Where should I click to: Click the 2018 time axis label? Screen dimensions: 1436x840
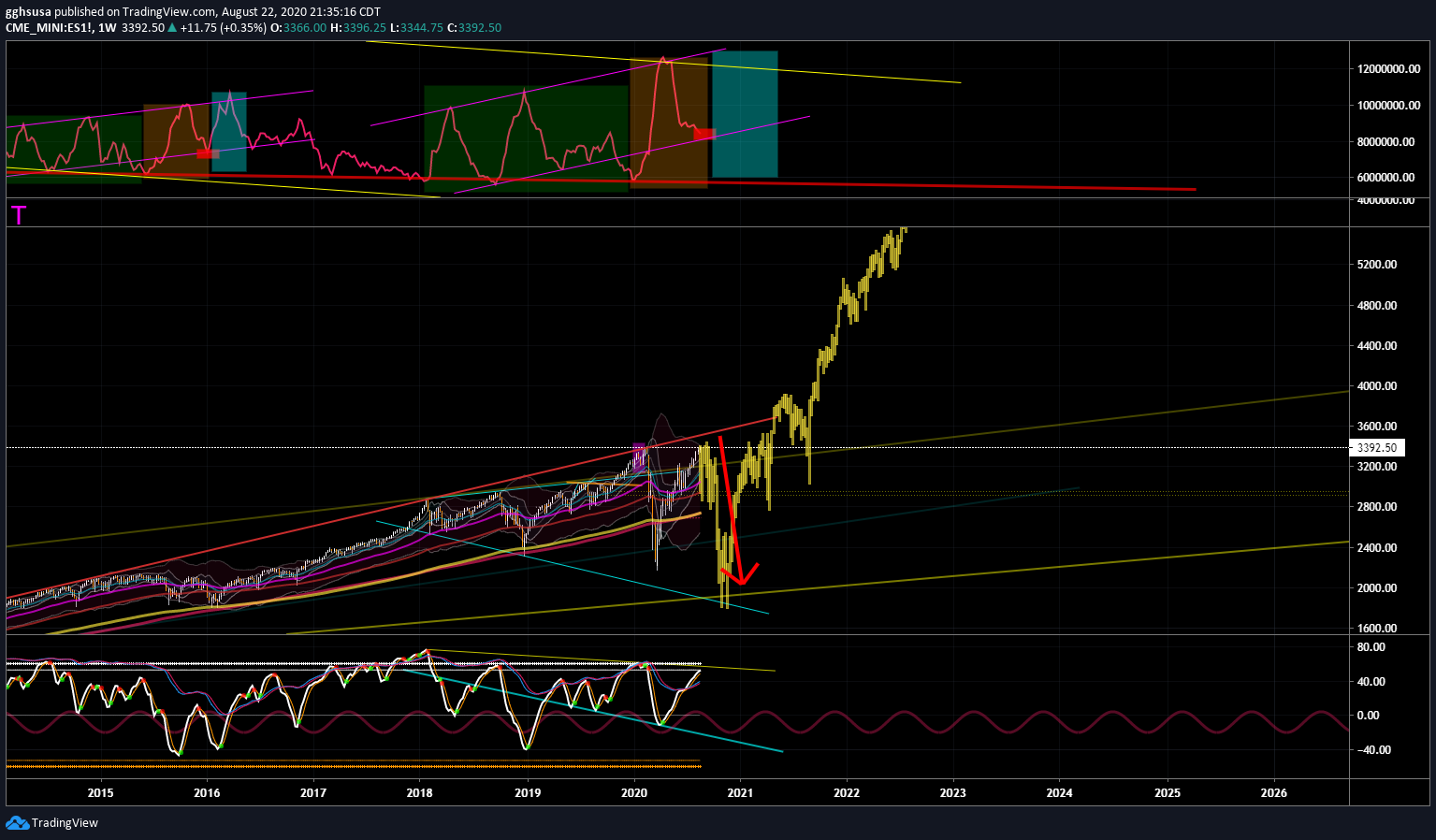coord(420,793)
